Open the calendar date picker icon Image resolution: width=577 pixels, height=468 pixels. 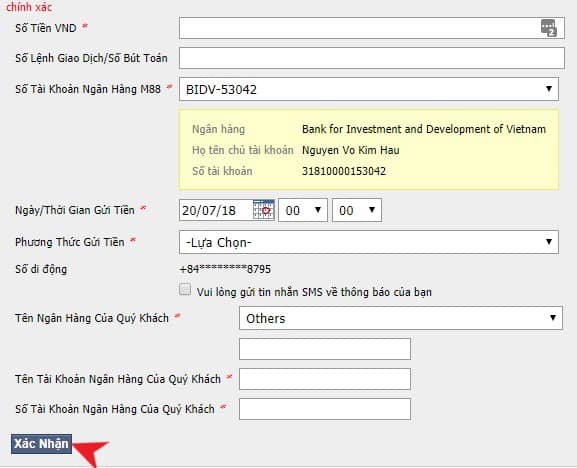263,210
